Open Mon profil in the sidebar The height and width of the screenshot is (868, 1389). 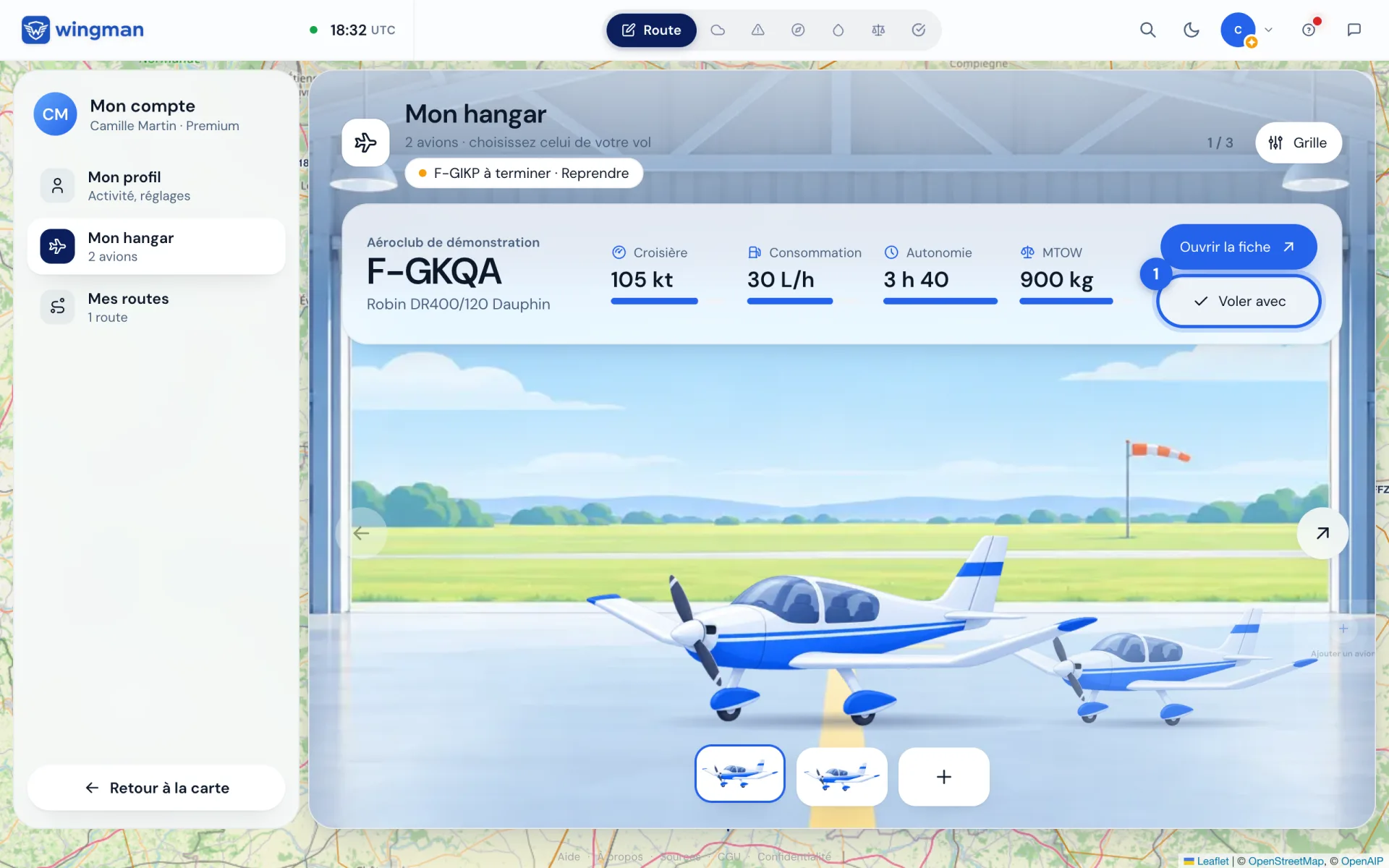click(x=156, y=186)
